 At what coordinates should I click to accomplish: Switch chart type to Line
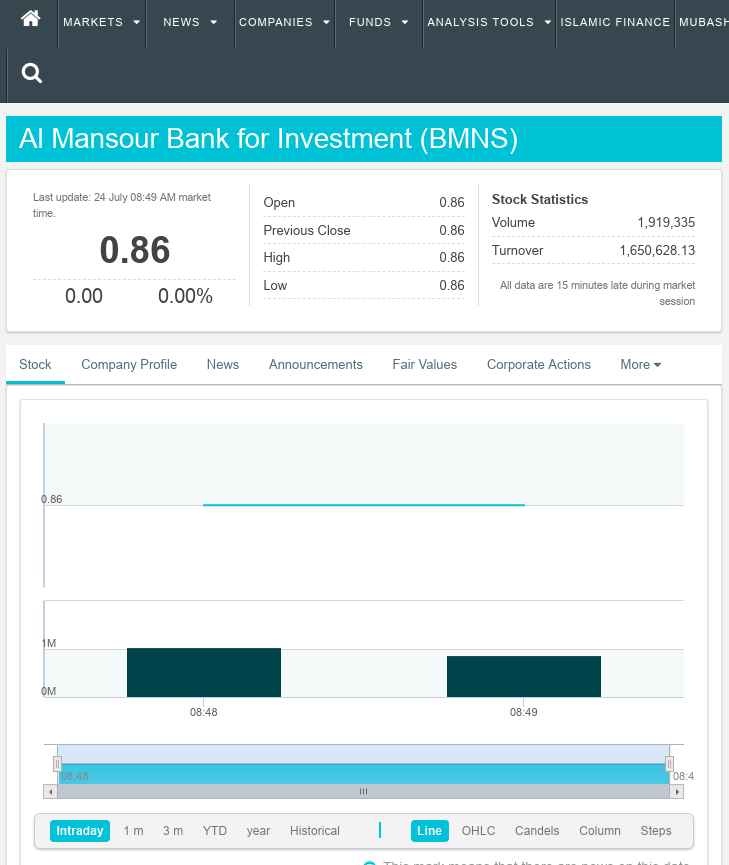pyautogui.click(x=429, y=831)
